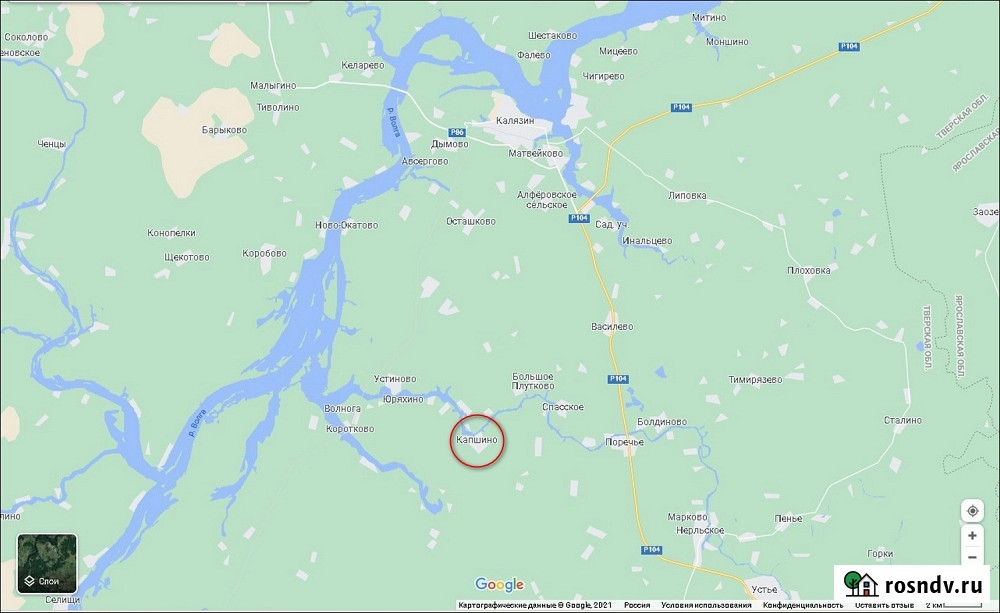Click the Тимирязево village label
The width and height of the screenshot is (1000, 613).
(x=755, y=380)
